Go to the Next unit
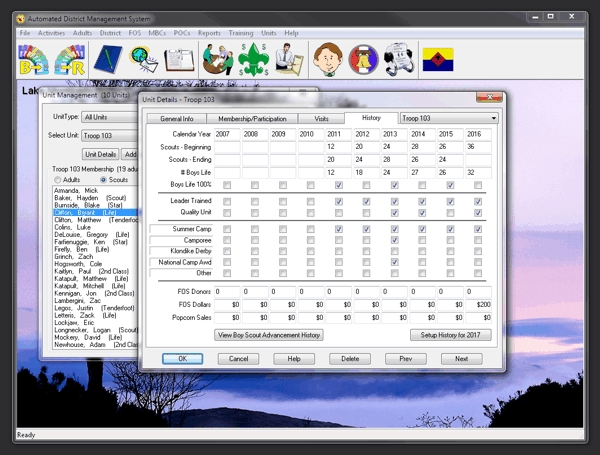The image size is (600, 455). coord(461,359)
